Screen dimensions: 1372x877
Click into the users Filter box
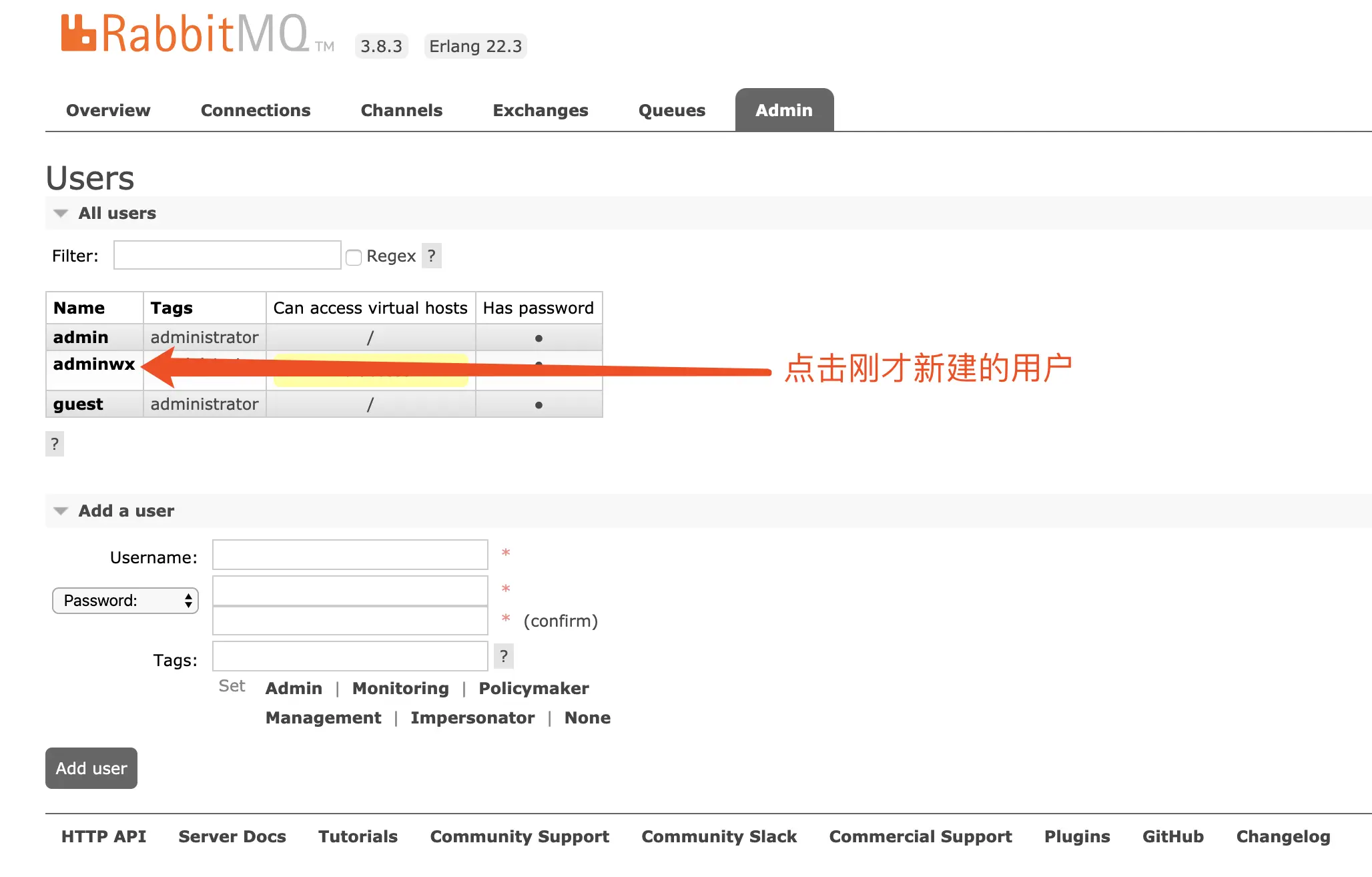(x=227, y=255)
